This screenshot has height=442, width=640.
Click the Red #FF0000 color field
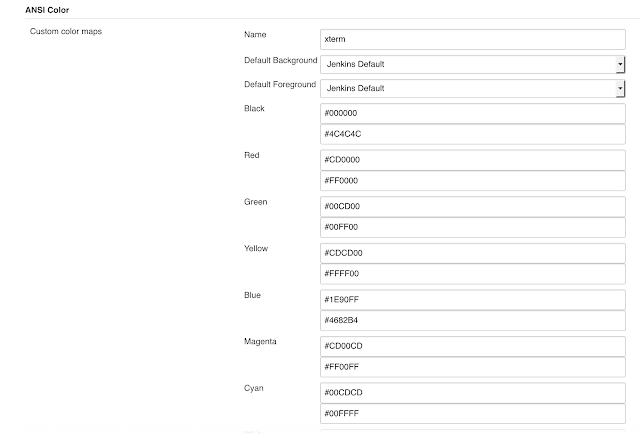click(473, 181)
